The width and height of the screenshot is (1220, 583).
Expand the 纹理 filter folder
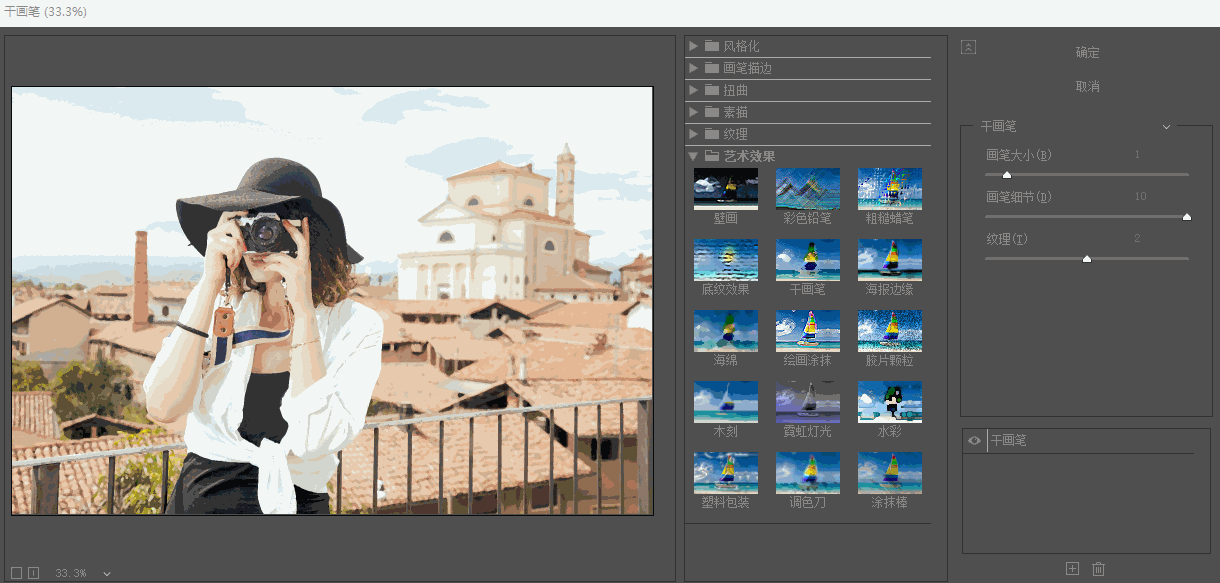coord(694,134)
